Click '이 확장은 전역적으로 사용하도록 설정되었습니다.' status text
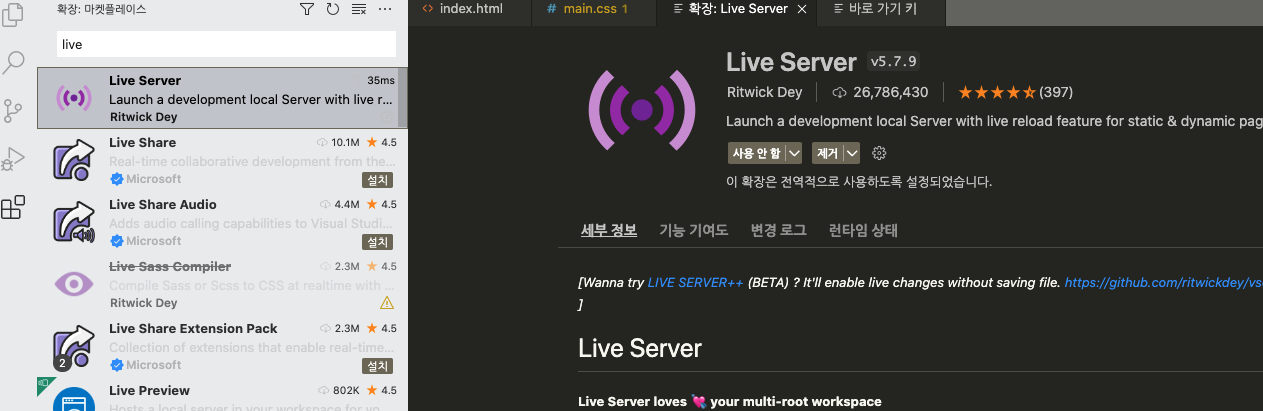Viewport: 1263px width, 411px height. pos(859,182)
